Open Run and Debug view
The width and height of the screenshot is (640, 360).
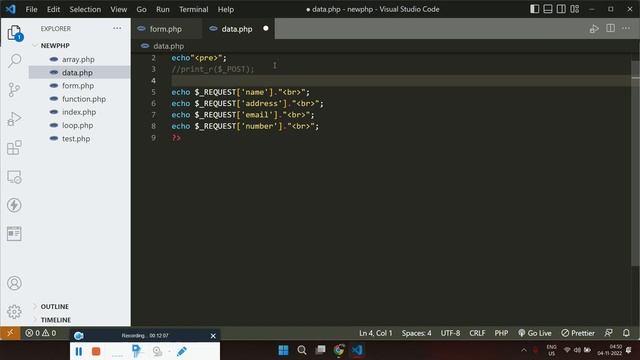14,119
